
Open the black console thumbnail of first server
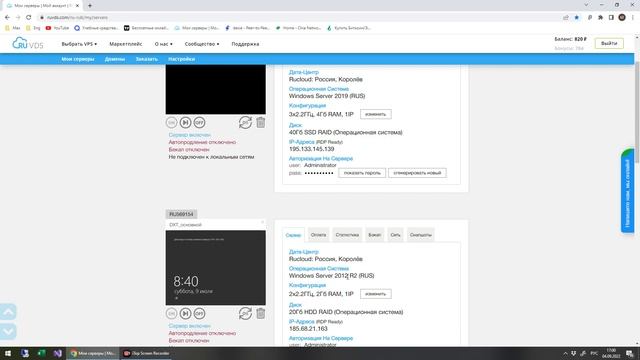216,89
